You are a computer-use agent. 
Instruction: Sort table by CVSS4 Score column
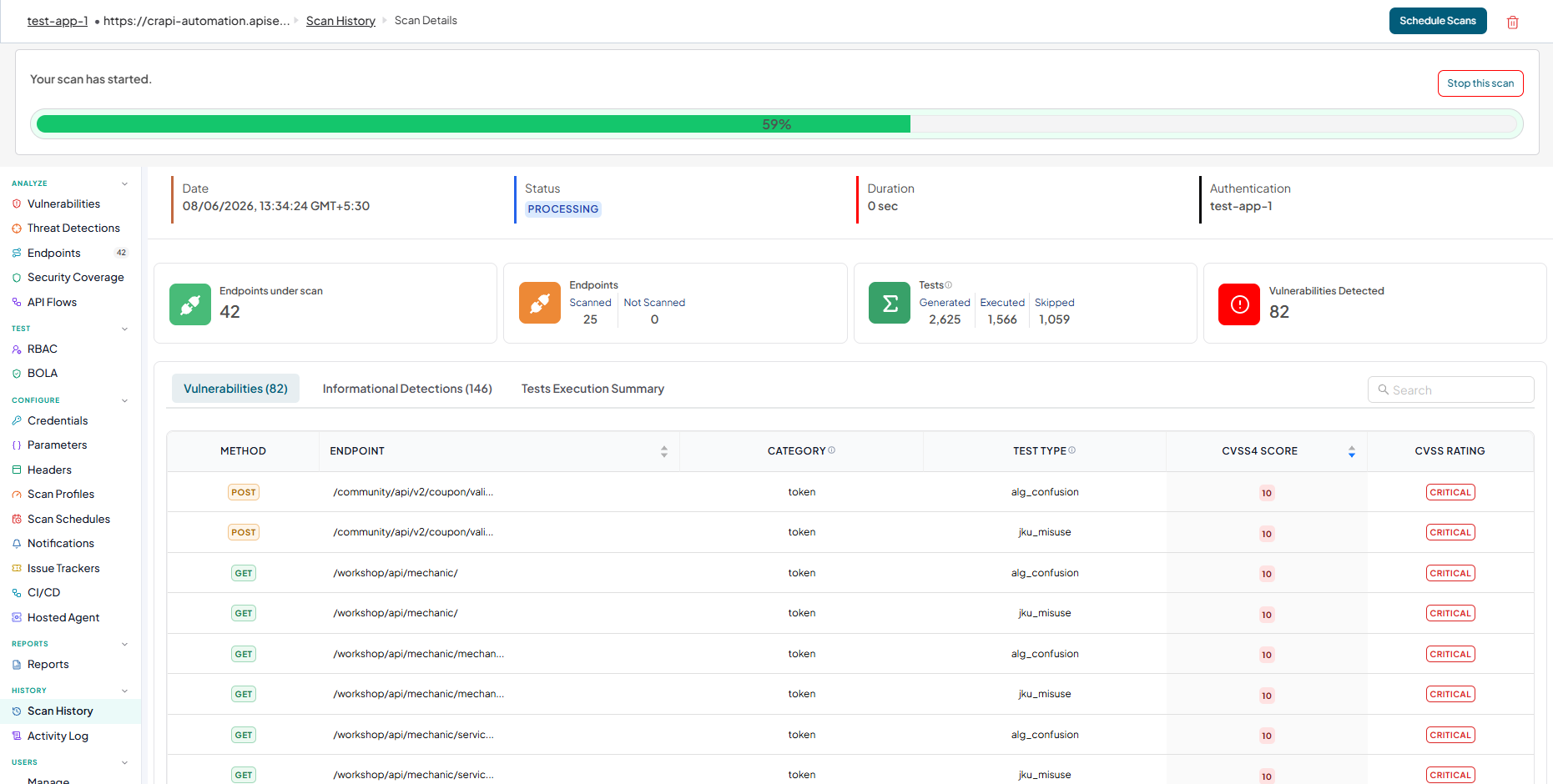[x=1351, y=451]
